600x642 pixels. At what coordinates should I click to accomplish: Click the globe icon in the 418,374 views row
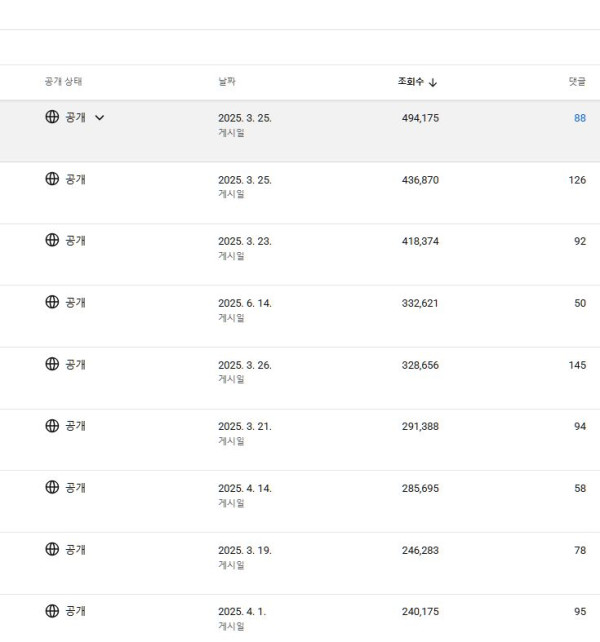(52, 240)
